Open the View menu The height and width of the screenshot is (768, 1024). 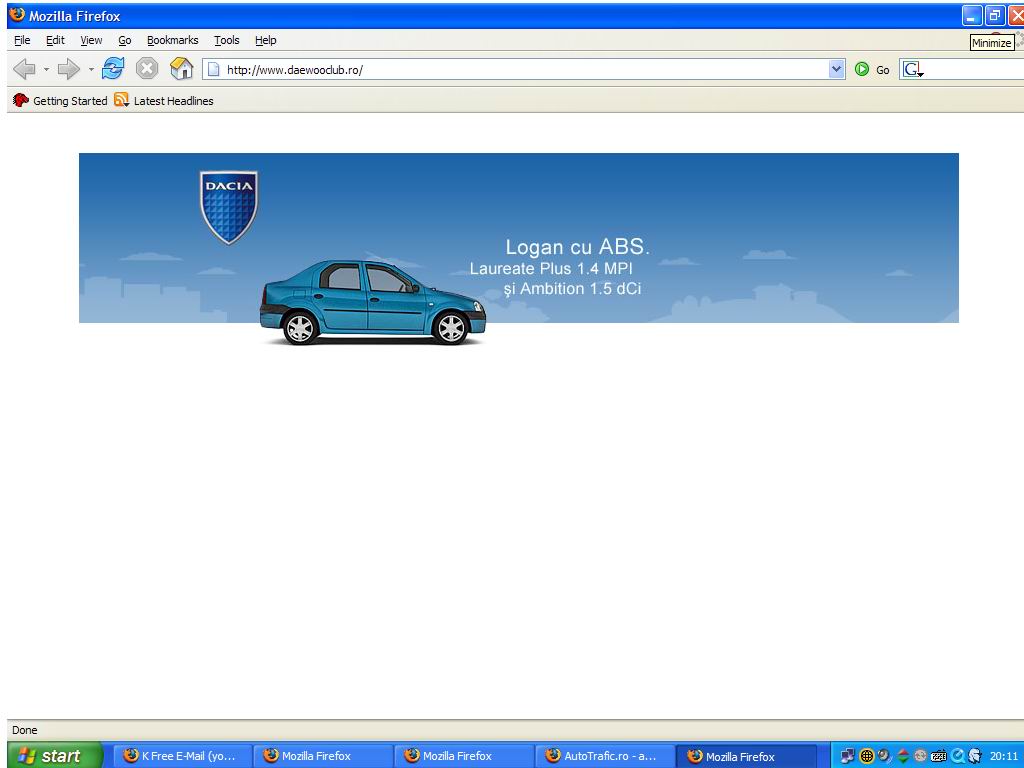[x=91, y=40]
